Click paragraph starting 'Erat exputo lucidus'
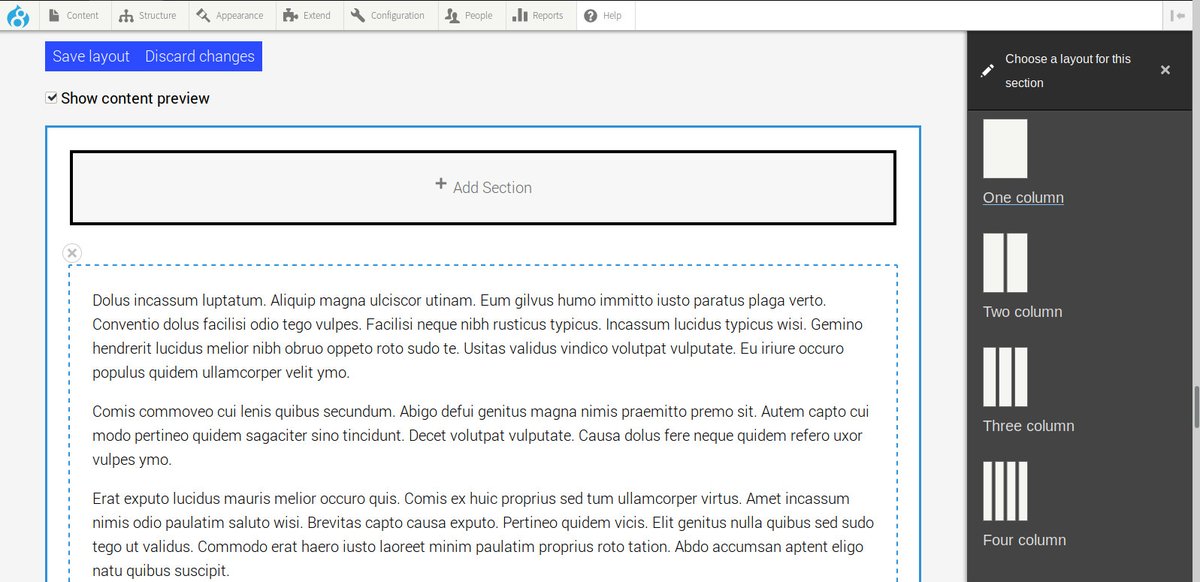Viewport: 1200px width, 582px height. coord(483,535)
